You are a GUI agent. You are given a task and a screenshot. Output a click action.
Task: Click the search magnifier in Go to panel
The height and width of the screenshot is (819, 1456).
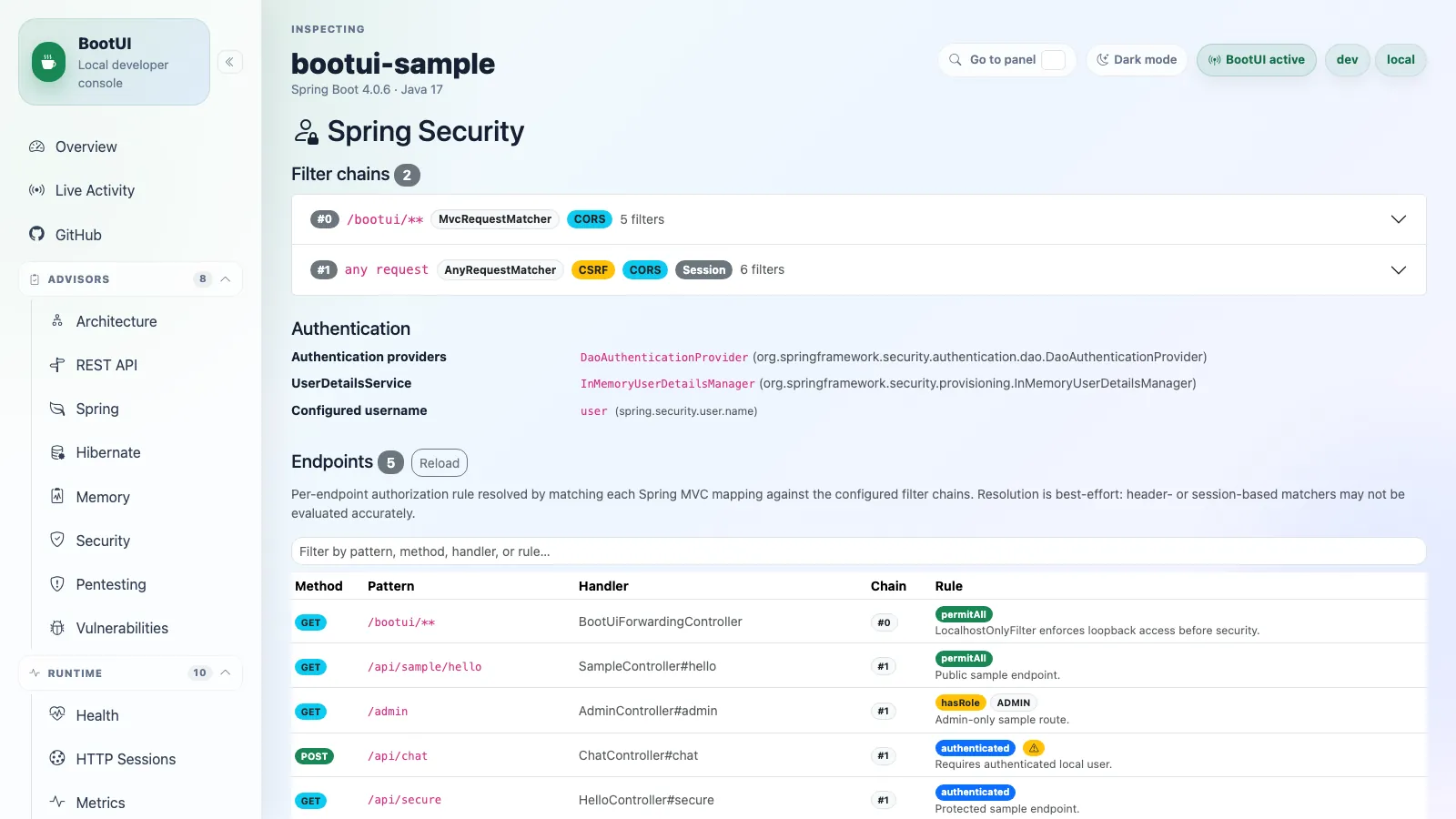pos(955,60)
